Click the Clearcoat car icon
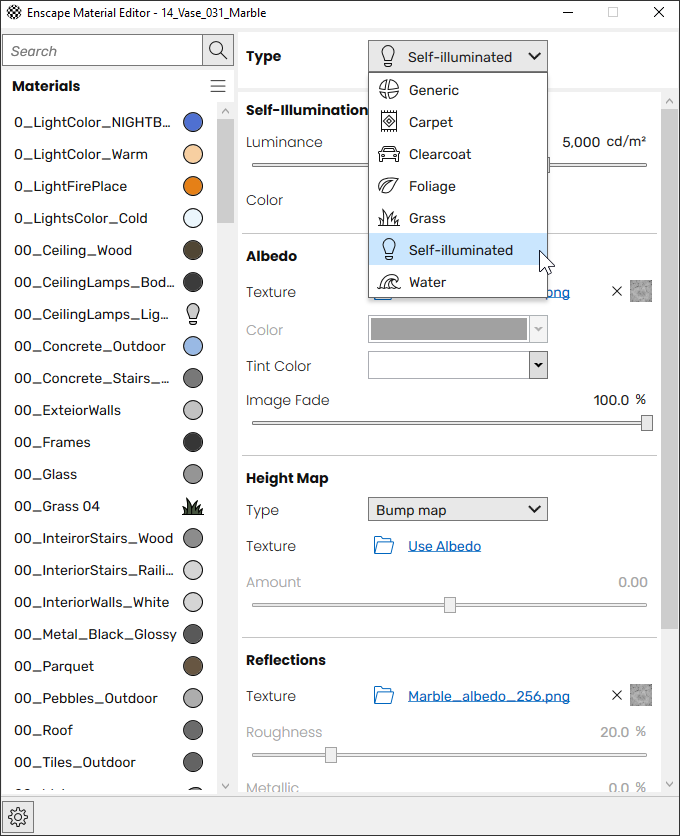The height and width of the screenshot is (836, 680). click(389, 154)
